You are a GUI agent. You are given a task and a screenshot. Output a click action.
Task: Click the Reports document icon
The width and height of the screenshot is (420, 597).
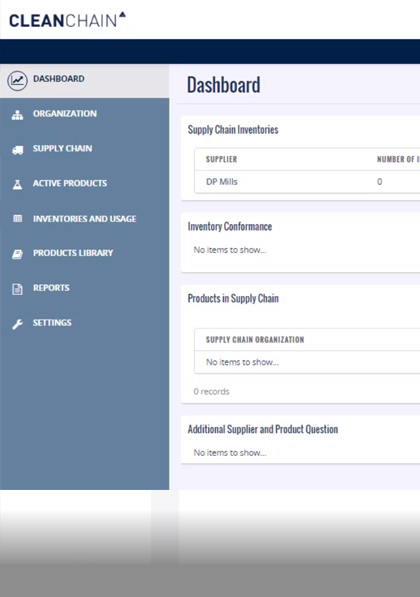coord(17,289)
